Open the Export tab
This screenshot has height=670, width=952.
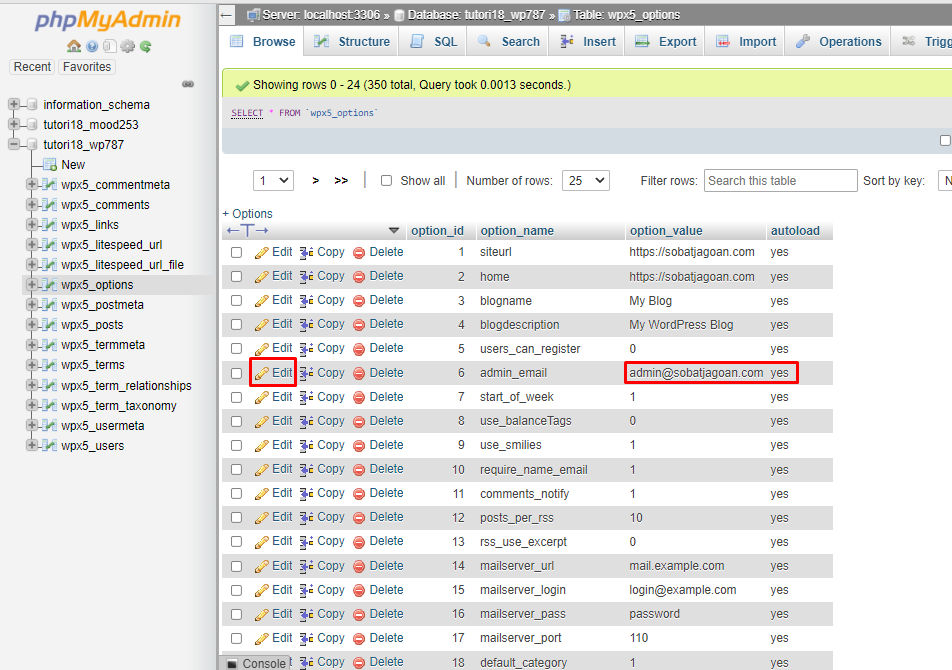(665, 42)
